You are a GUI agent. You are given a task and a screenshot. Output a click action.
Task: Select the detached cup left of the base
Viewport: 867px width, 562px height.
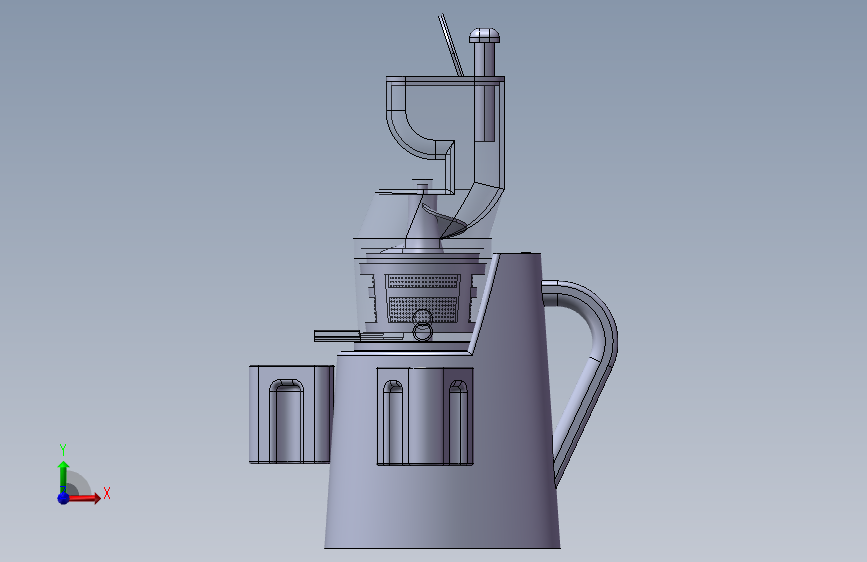(x=291, y=414)
